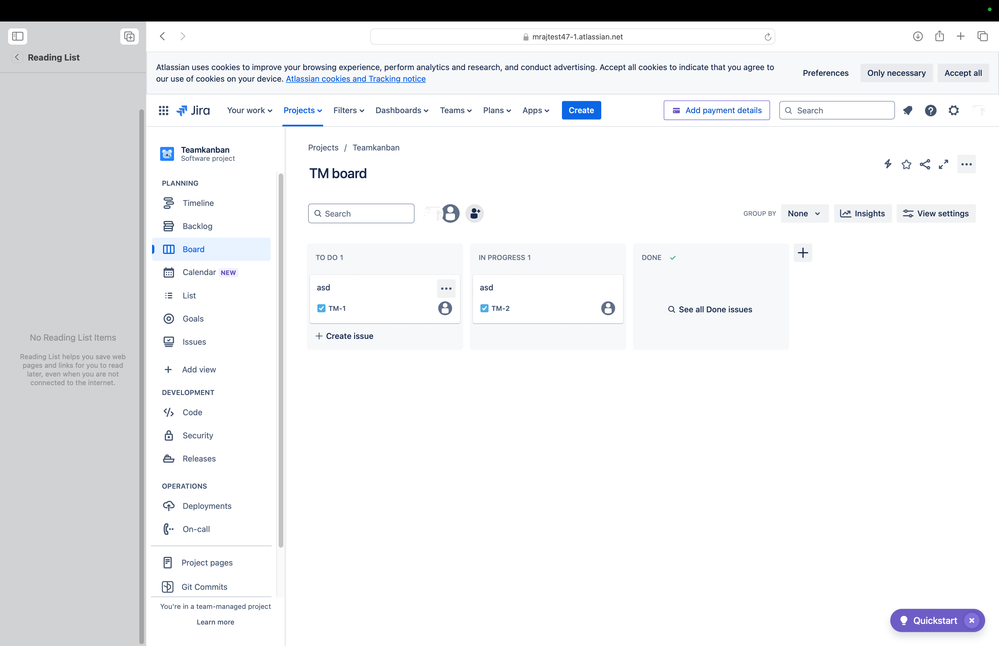This screenshot has height=646, width=999.
Task: Go back from Reading List chevron
Action: (17, 57)
